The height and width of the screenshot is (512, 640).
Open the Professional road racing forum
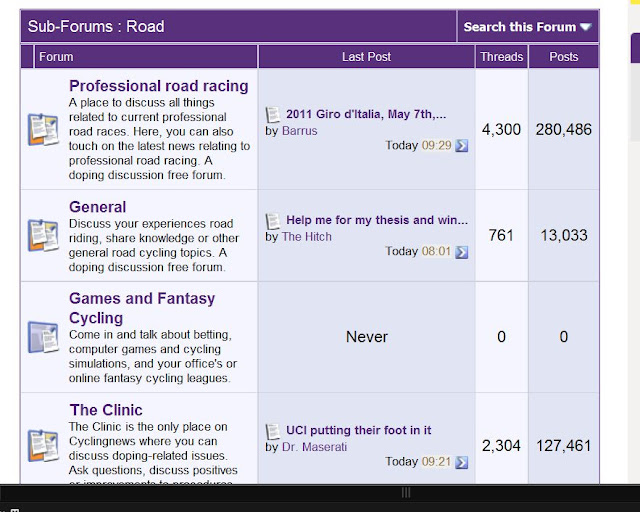click(x=159, y=86)
